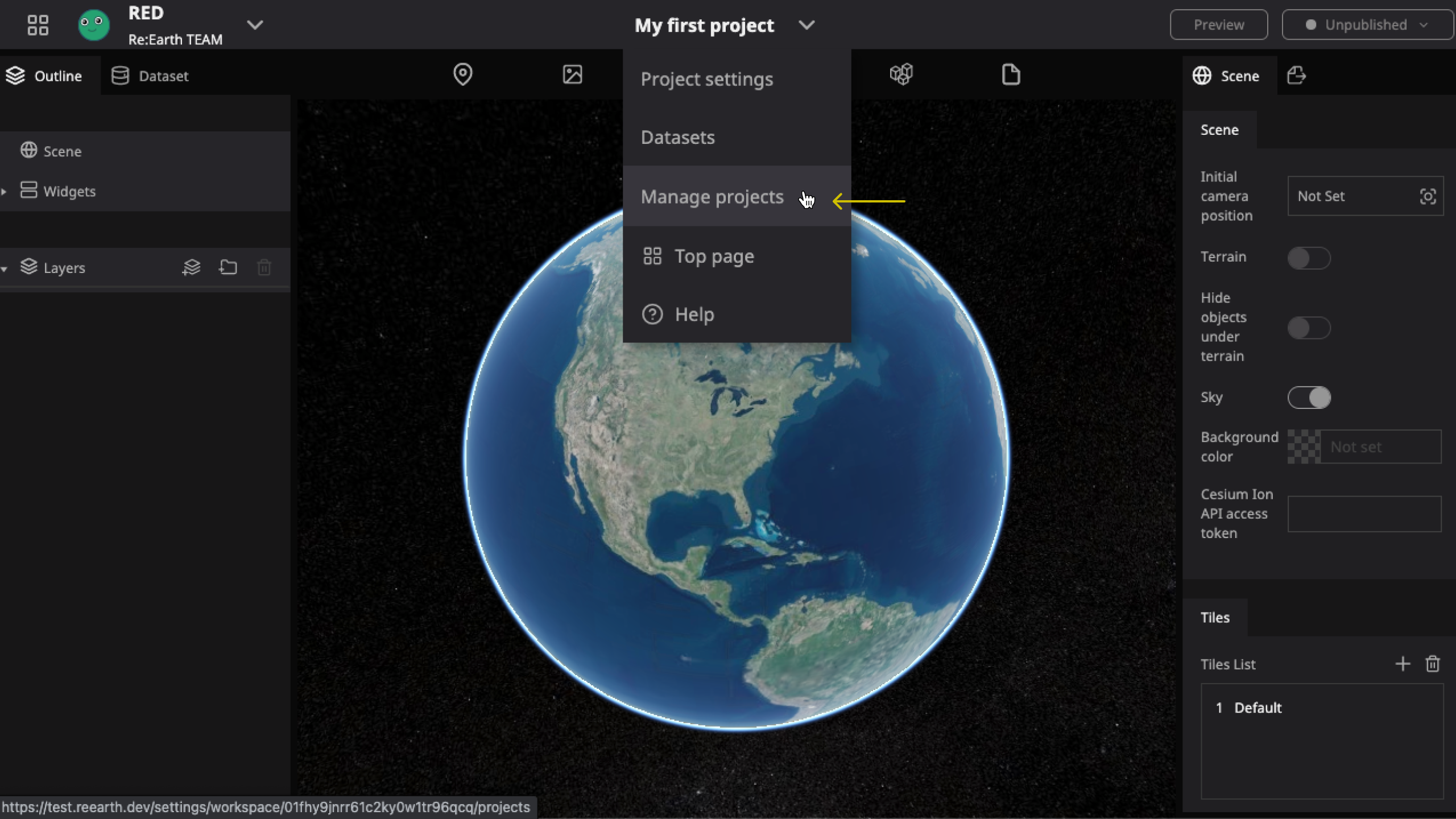
Task: Click the Background color swatch
Action: (1302, 446)
